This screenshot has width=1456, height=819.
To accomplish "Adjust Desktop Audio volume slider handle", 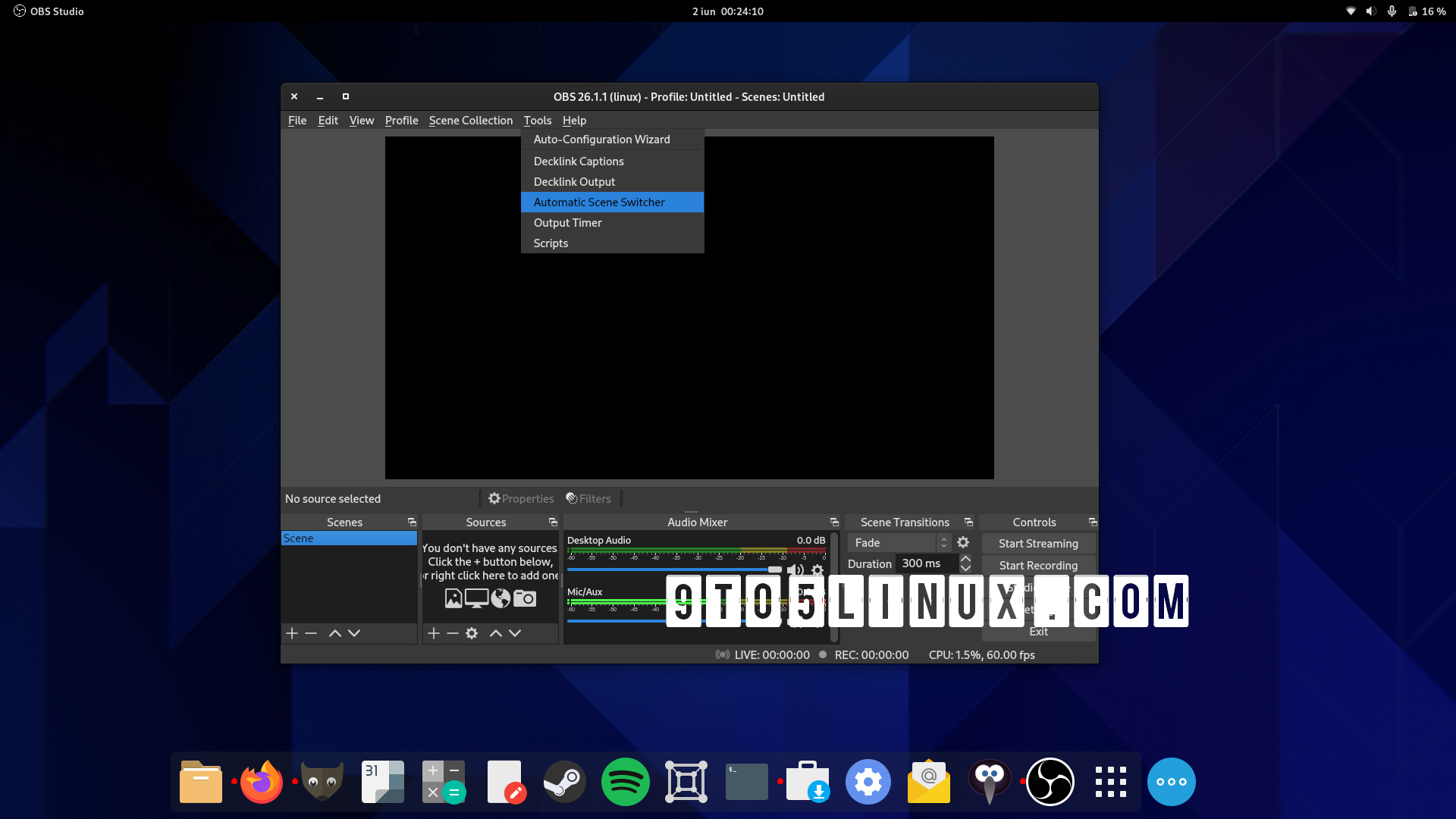I will 774,570.
